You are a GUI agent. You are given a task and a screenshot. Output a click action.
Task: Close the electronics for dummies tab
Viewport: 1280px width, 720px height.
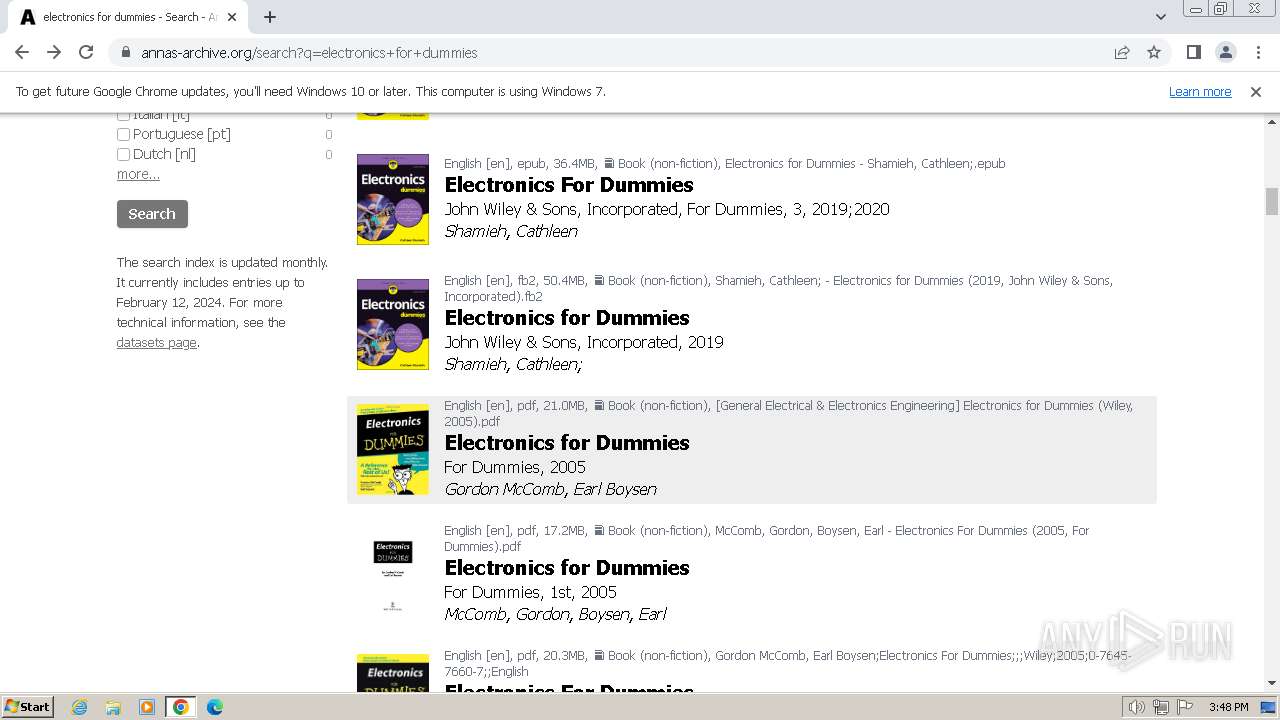(232, 17)
